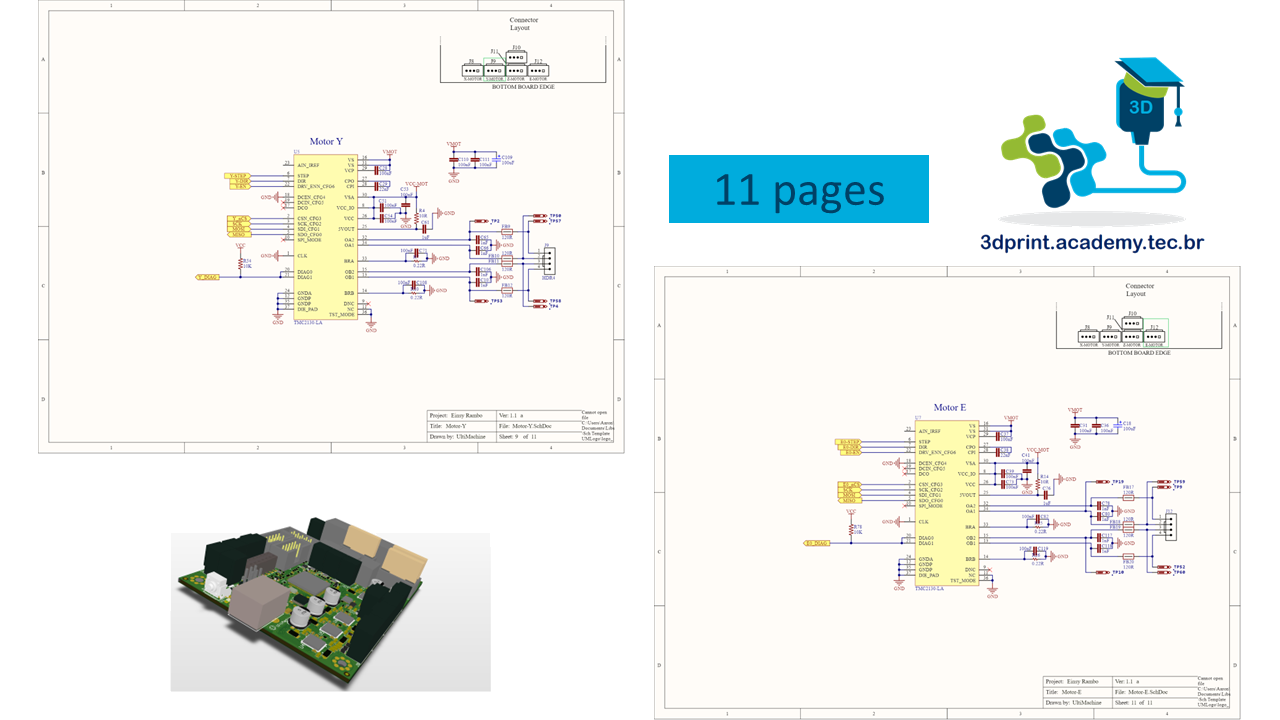Viewport: 1280px width, 720px height.
Task: Select 'BOTTOM BOARD EDGE' text in Motor E sheet
Action: tap(1139, 353)
